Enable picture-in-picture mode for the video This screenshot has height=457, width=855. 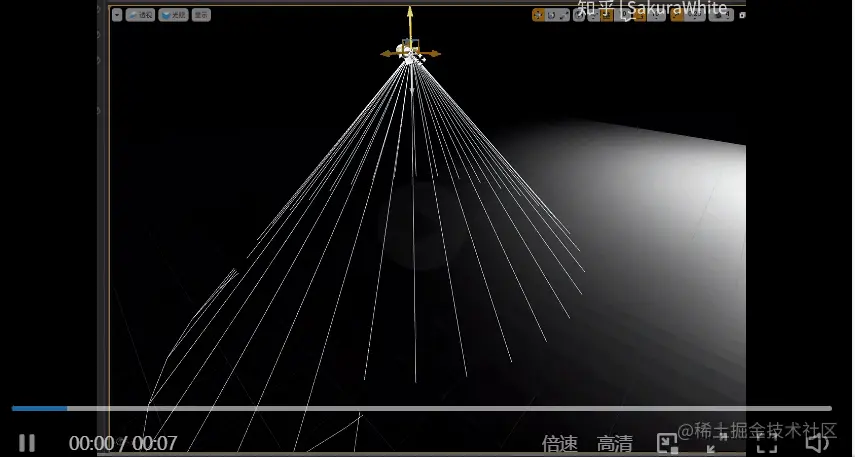[667, 443]
